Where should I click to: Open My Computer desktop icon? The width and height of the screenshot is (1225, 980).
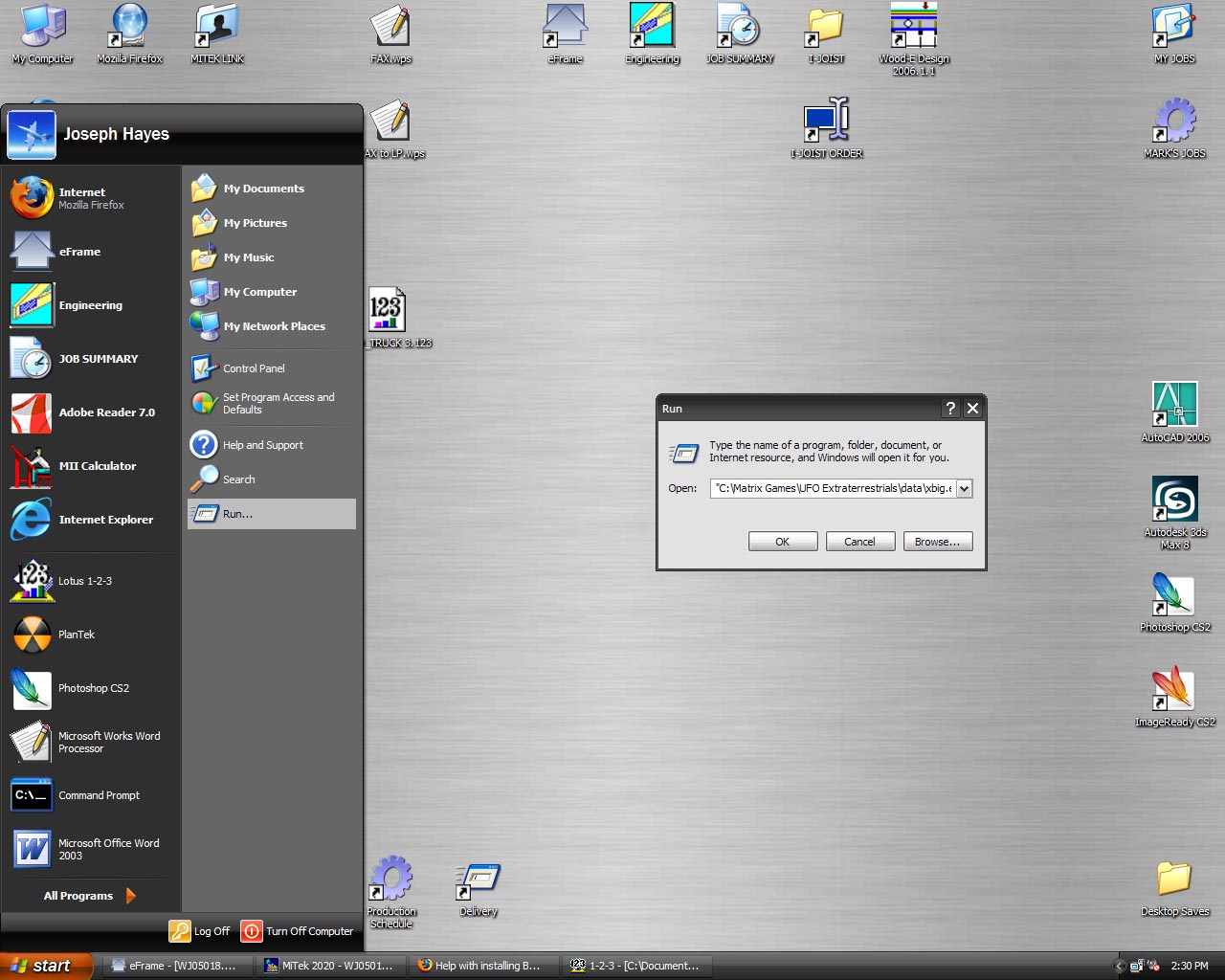tap(42, 34)
